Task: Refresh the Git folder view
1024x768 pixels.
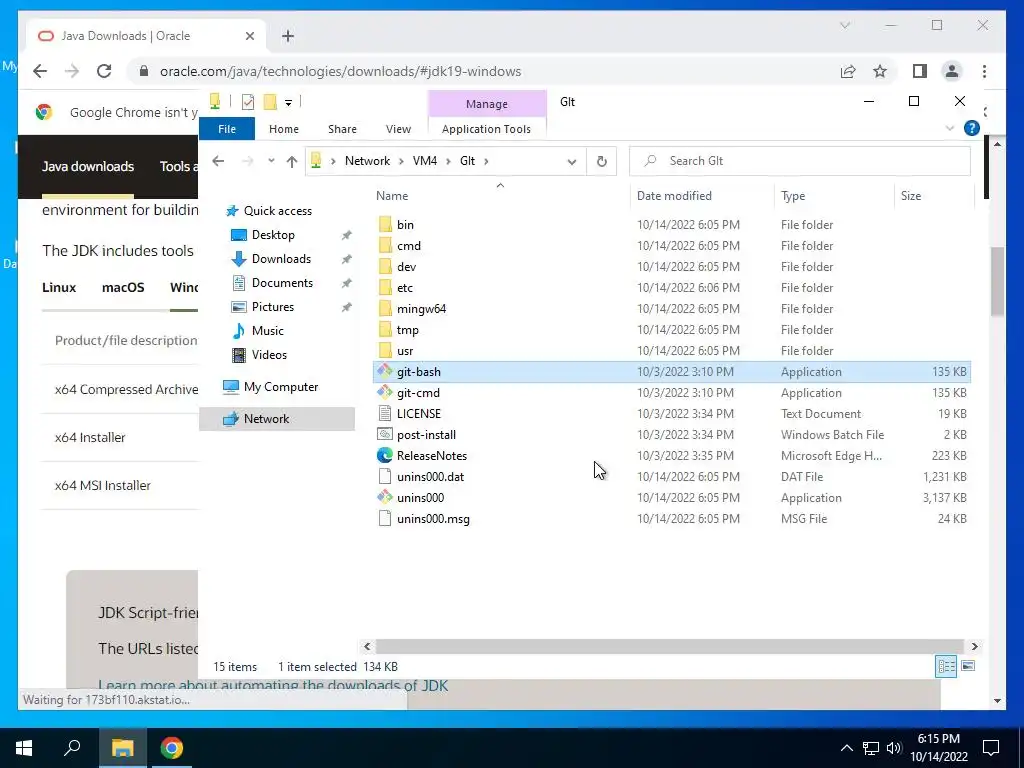Action: pos(601,161)
